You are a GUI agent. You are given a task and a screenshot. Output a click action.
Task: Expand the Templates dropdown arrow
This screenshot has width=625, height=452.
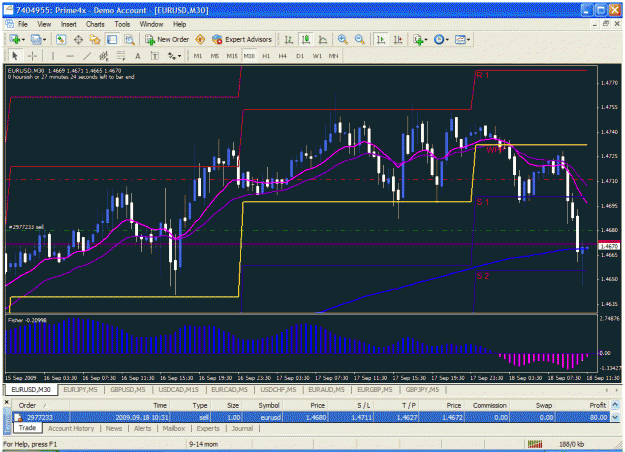click(468, 40)
